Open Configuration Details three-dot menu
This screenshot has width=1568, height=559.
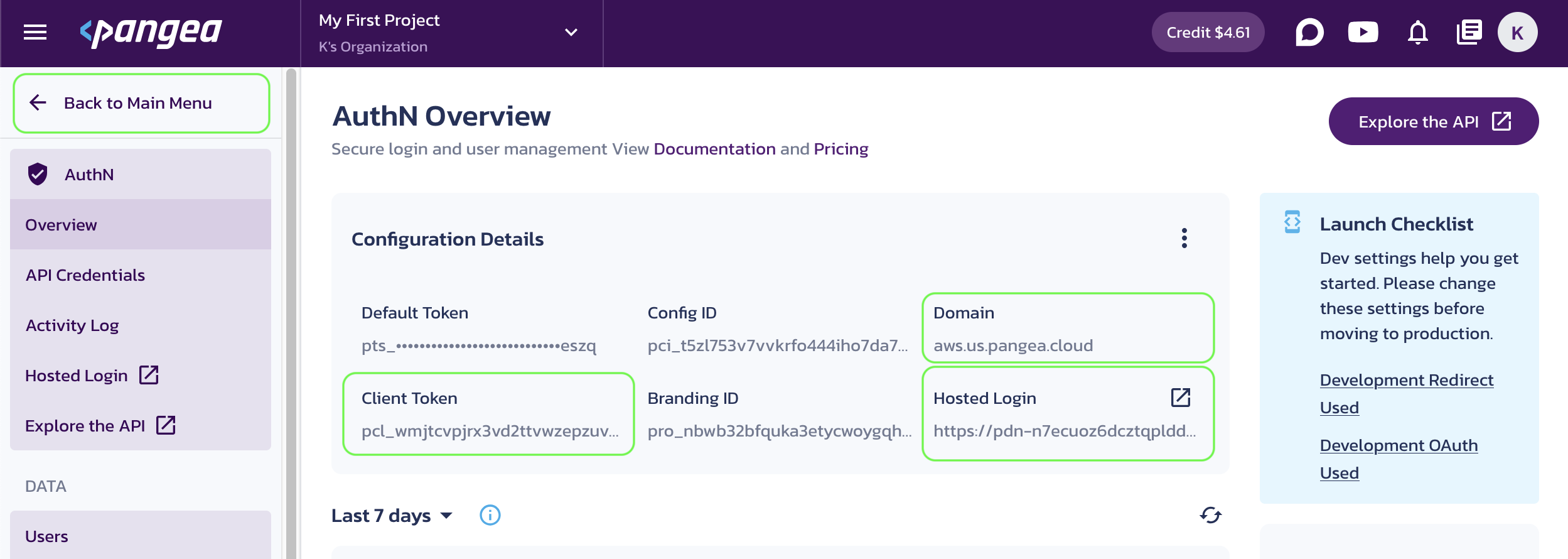coord(1184,239)
